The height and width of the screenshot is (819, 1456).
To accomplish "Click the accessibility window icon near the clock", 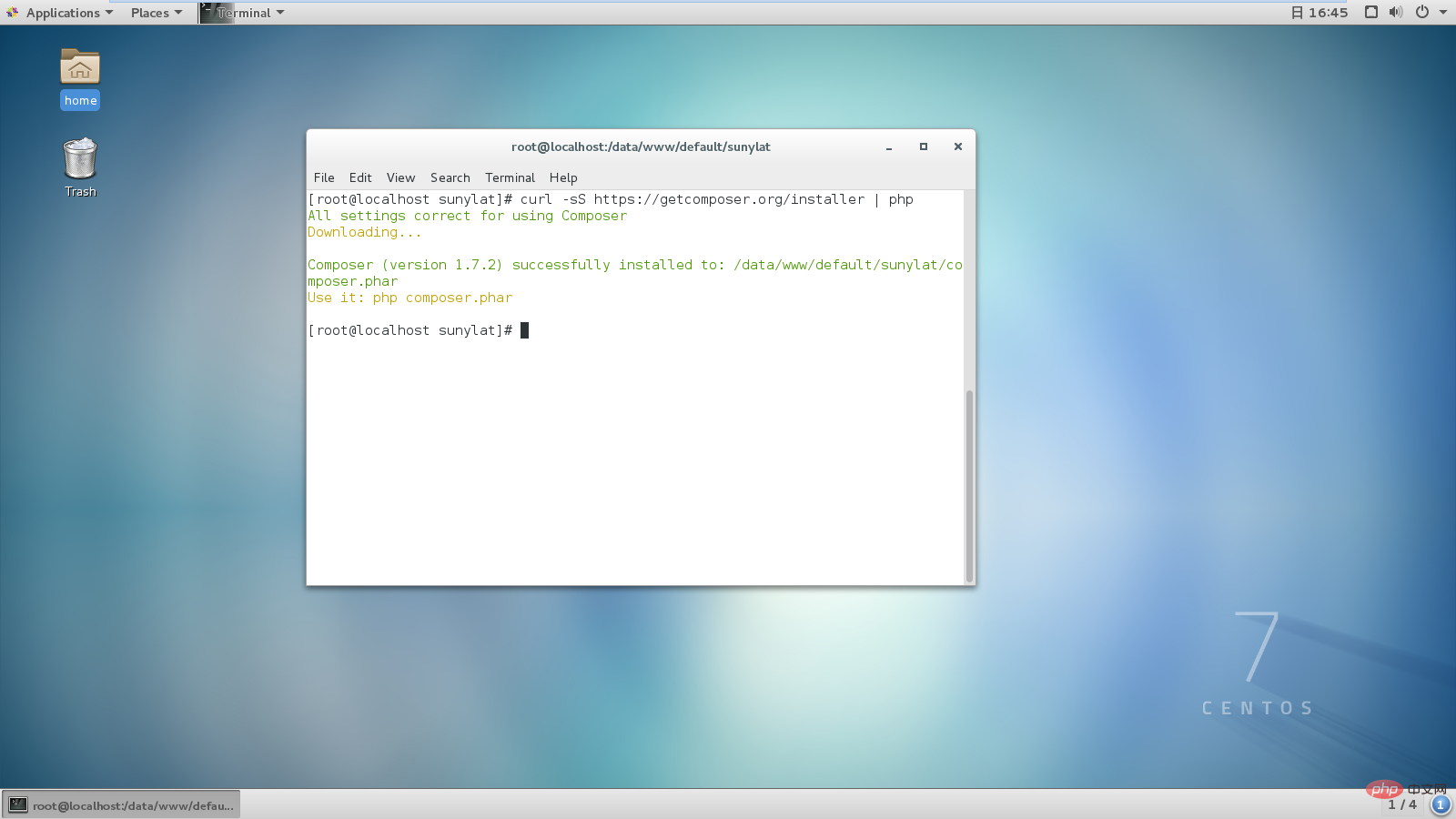I will pos(1371,13).
